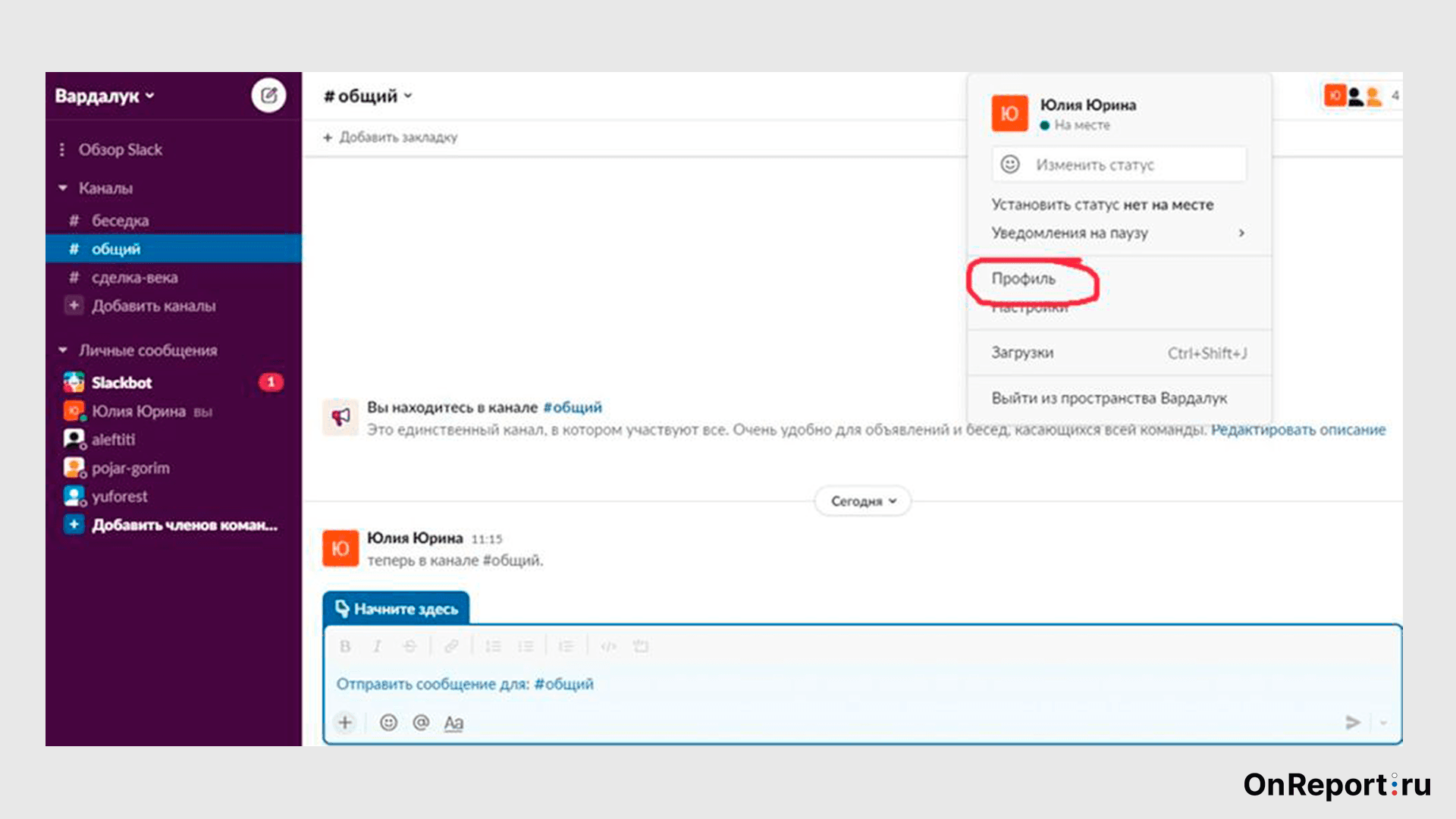This screenshot has height=819, width=1456.
Task: Open direct message with pojar-gorim
Action: [174, 468]
